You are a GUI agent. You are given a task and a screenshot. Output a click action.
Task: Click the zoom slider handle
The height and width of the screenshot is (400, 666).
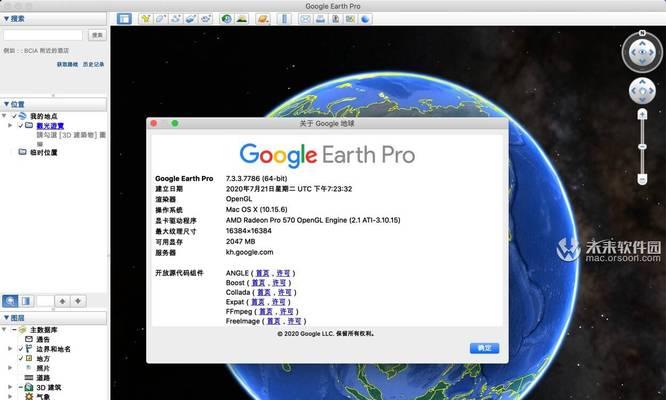642,146
